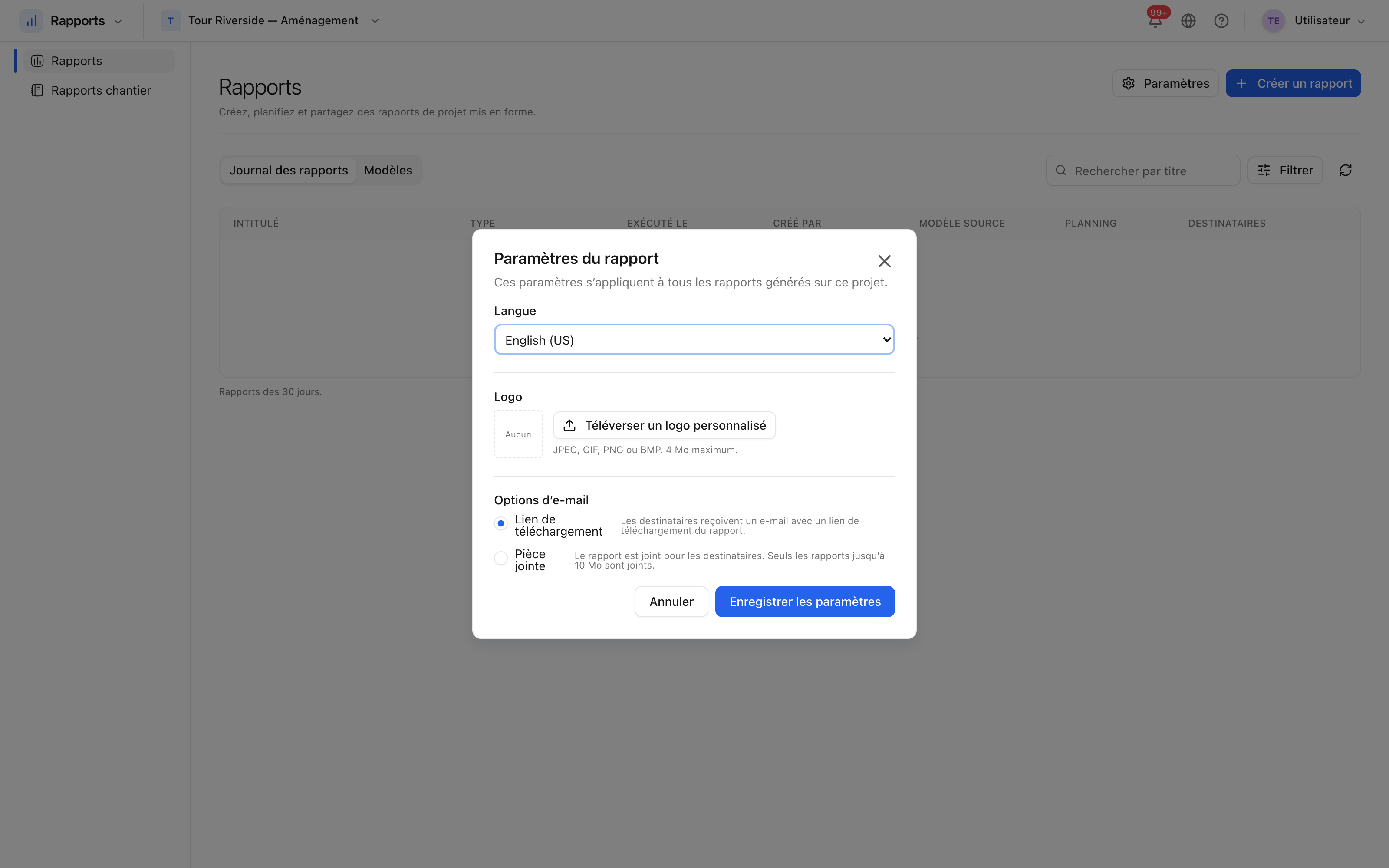1389x868 pixels.
Task: Click the PLANNING column header
Action: point(1090,224)
